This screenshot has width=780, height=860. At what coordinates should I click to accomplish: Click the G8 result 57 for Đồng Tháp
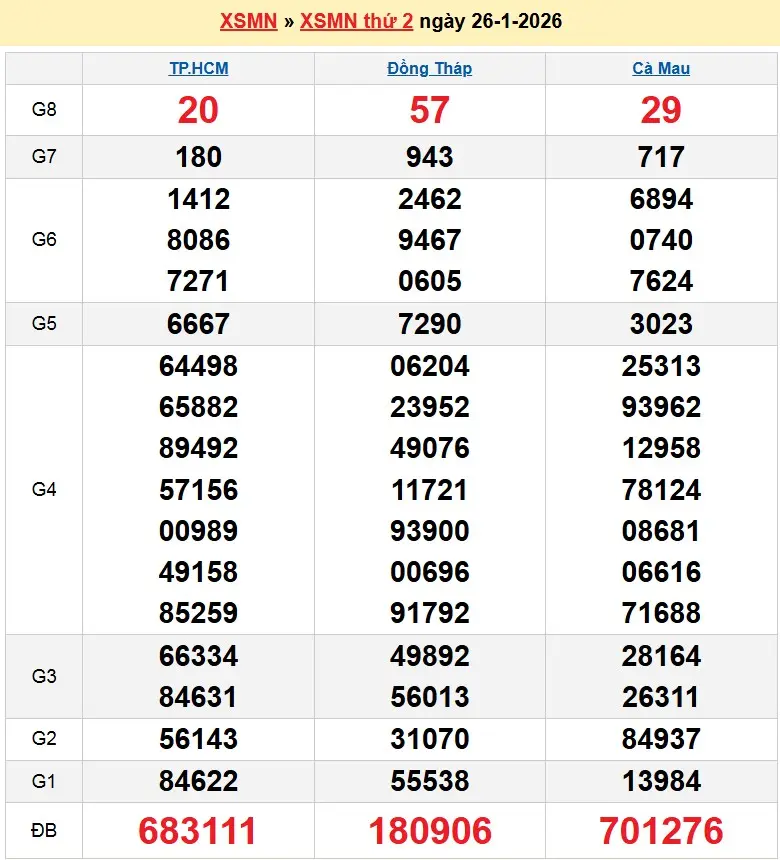tap(430, 110)
